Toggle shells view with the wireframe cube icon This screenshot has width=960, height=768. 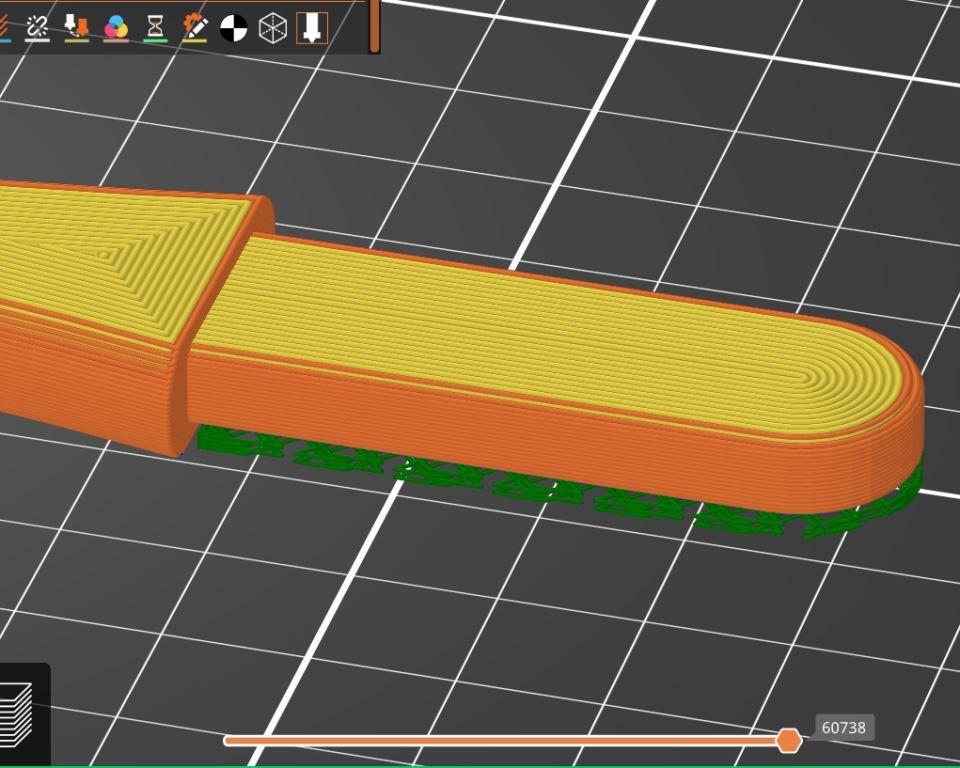tap(273, 28)
